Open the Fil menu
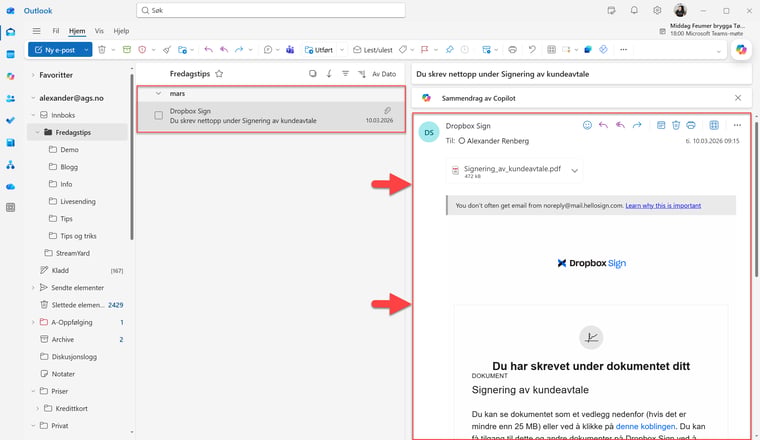The height and width of the screenshot is (440, 760). pyautogui.click(x=56, y=31)
